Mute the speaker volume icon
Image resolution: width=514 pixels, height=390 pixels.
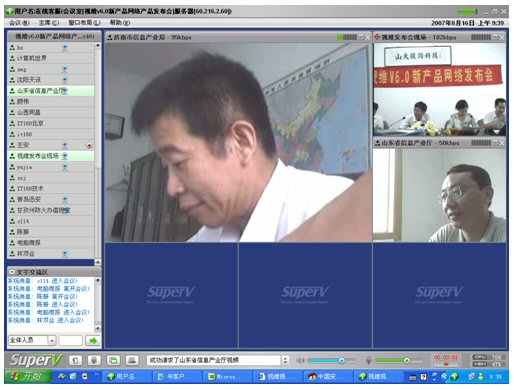click(300, 360)
